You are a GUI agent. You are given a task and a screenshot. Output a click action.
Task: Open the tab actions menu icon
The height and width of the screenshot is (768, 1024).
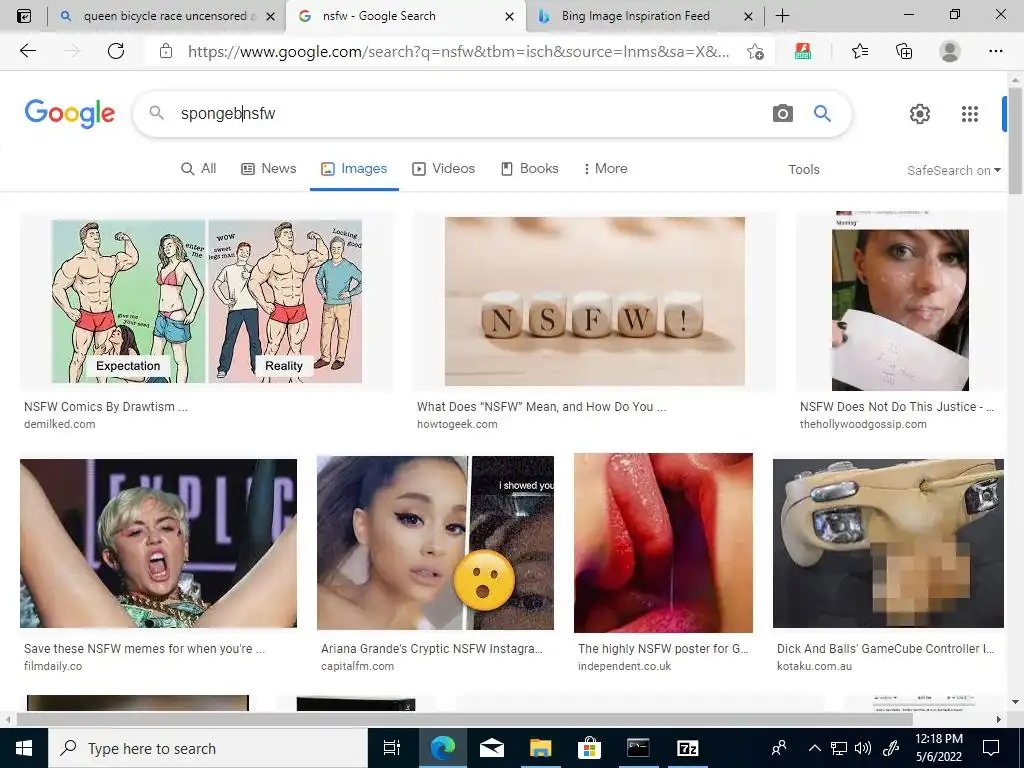24,16
